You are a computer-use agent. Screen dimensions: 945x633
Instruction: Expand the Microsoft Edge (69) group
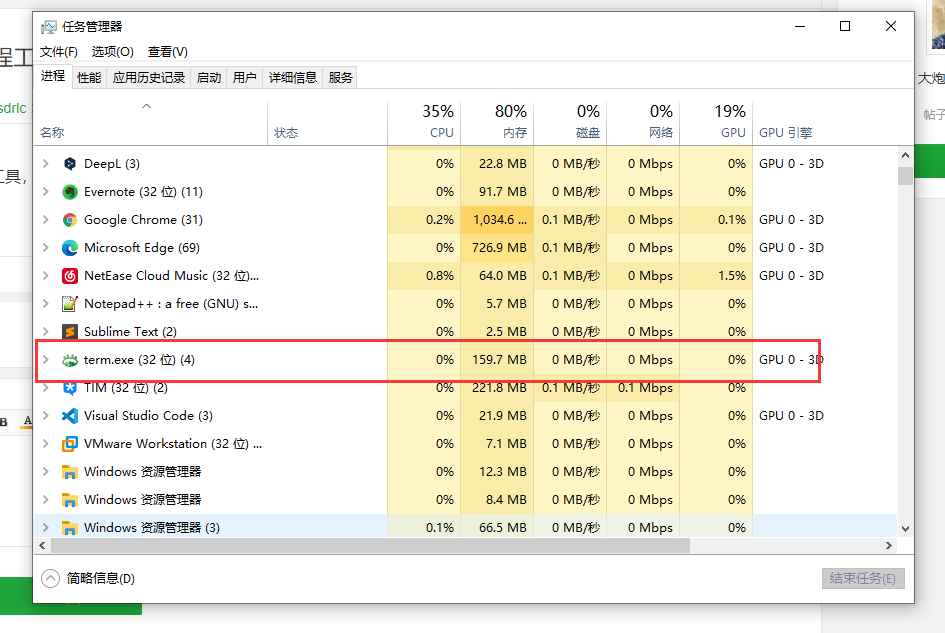click(46, 248)
